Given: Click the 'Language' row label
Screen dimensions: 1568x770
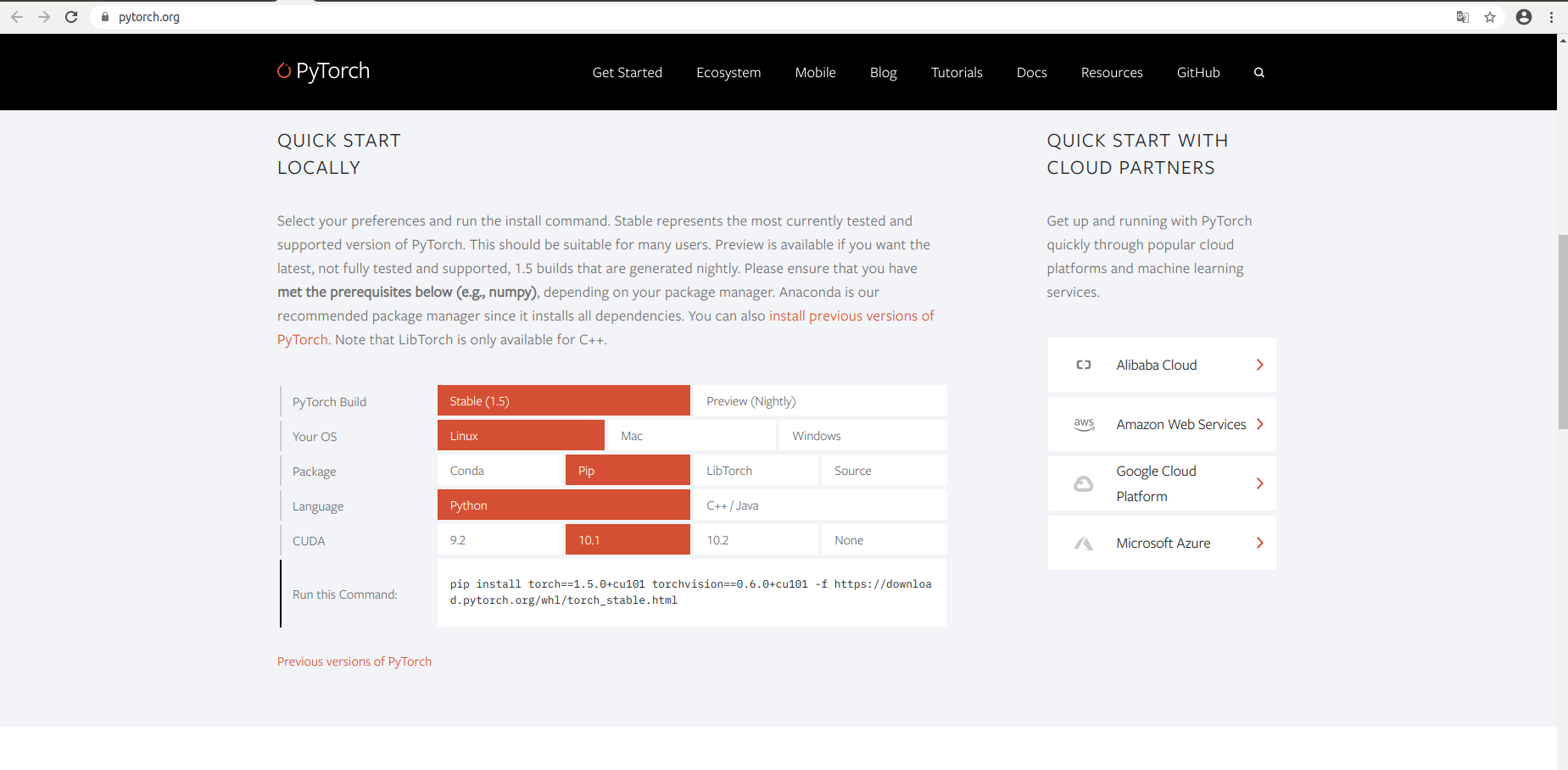Looking at the screenshot, I should [x=318, y=506].
